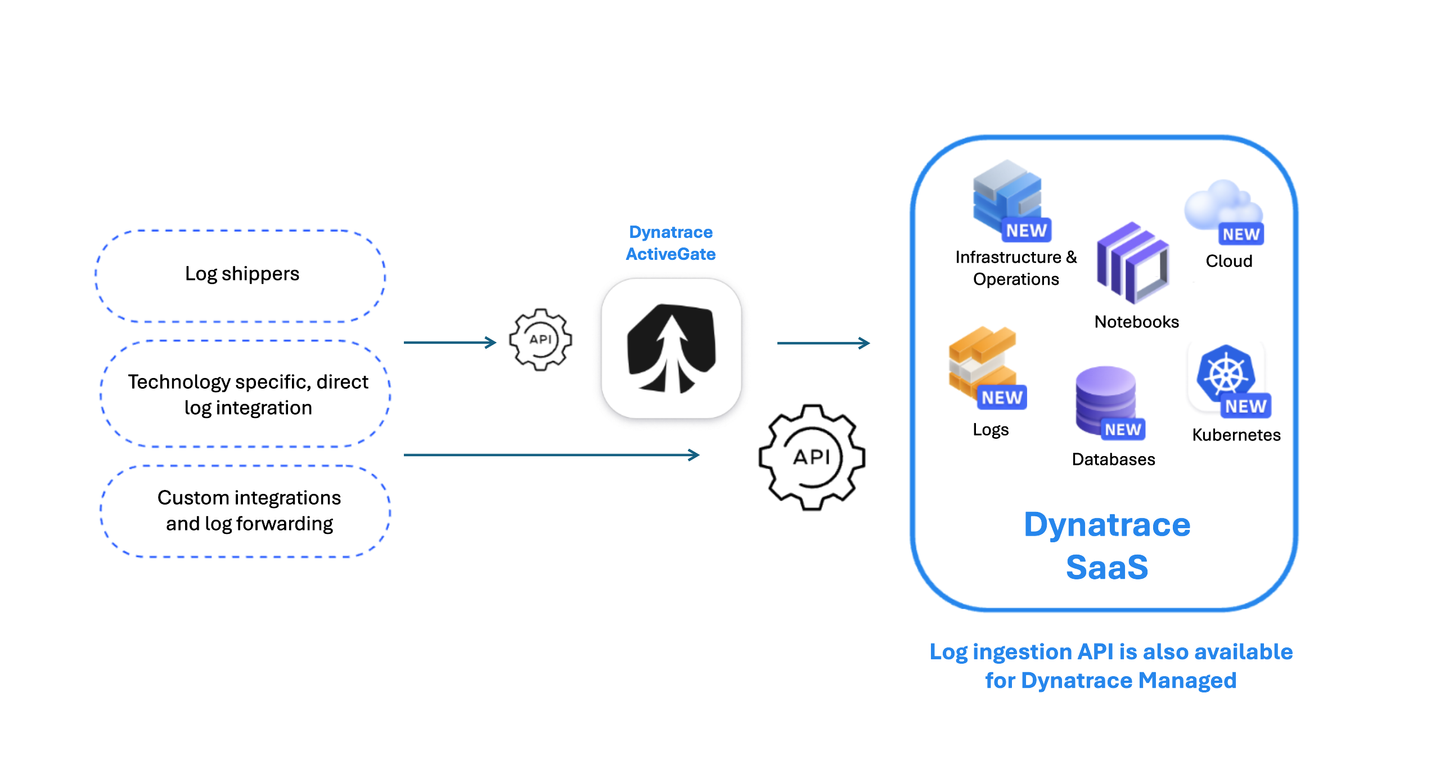Click the Kubernetes label

tap(1237, 435)
